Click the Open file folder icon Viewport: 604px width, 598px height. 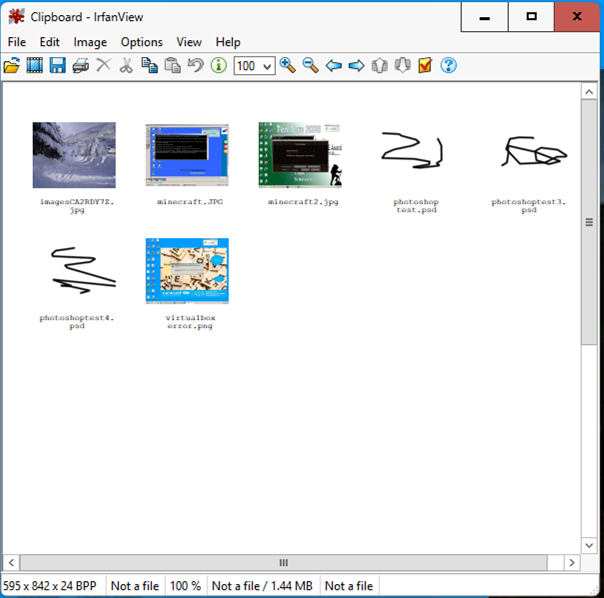(x=12, y=66)
